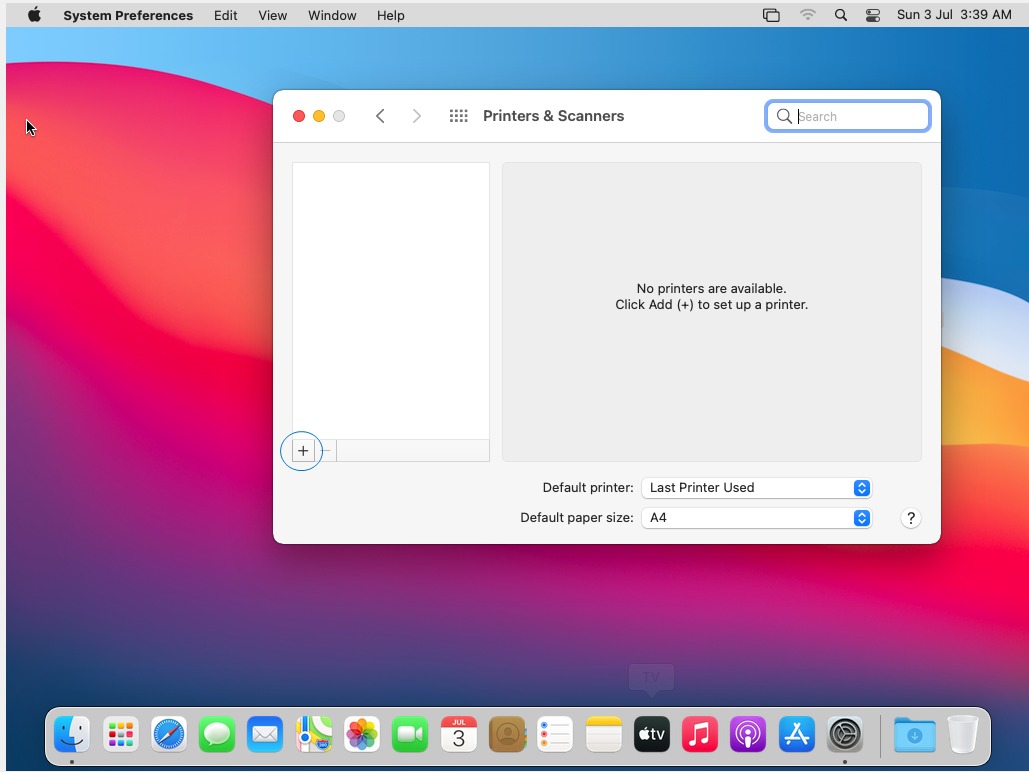Image resolution: width=1029 pixels, height=772 pixels.
Task: Expand the Default paper size dropdown
Action: tap(756, 518)
